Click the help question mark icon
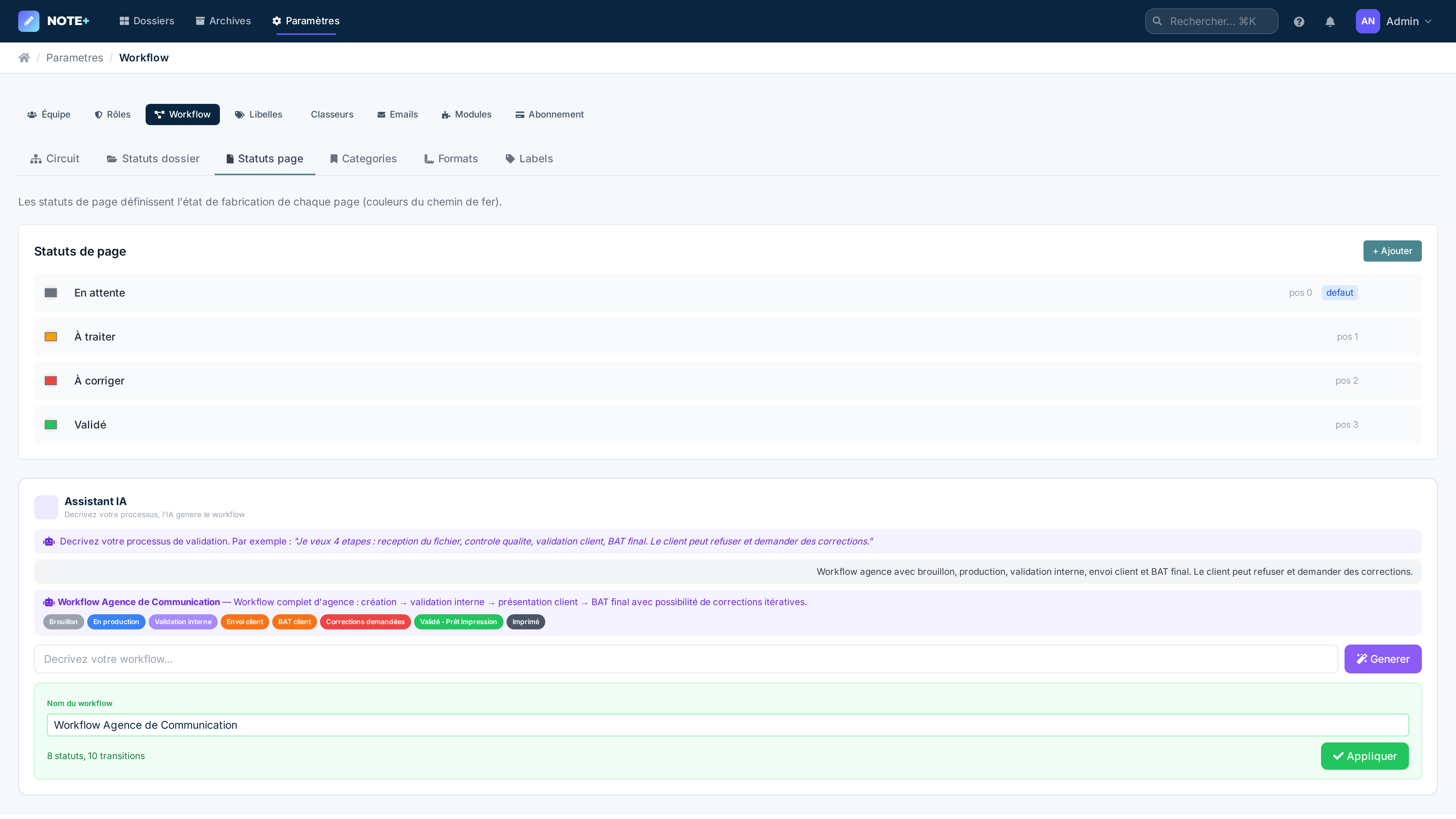1456x819 pixels. tap(1299, 21)
